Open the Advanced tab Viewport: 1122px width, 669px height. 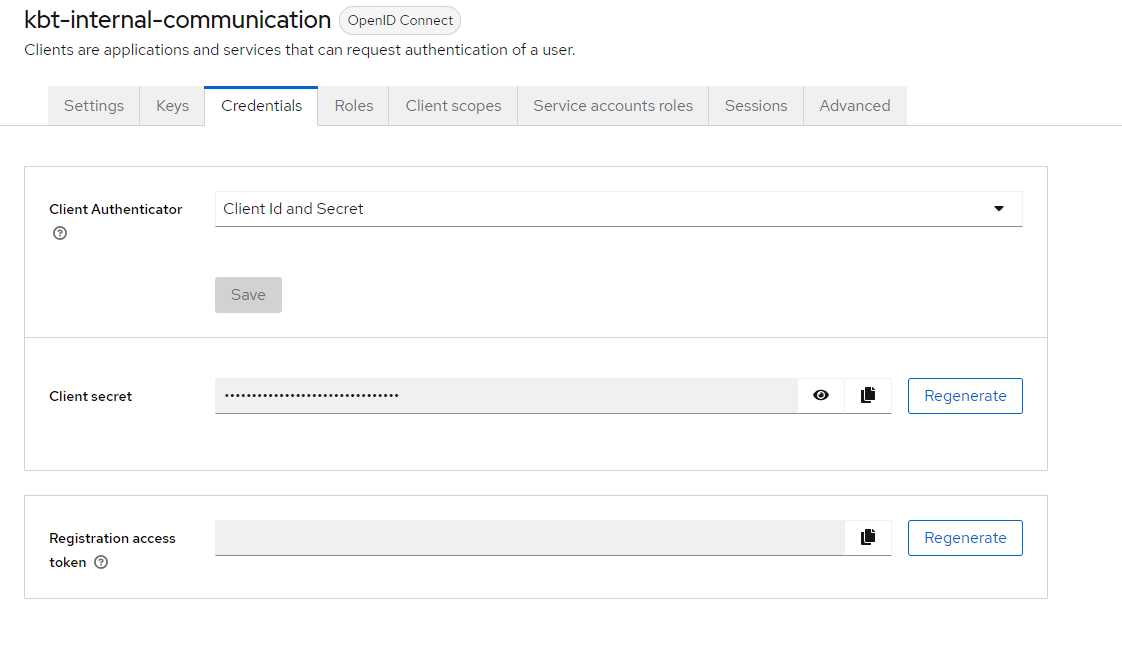pos(855,106)
